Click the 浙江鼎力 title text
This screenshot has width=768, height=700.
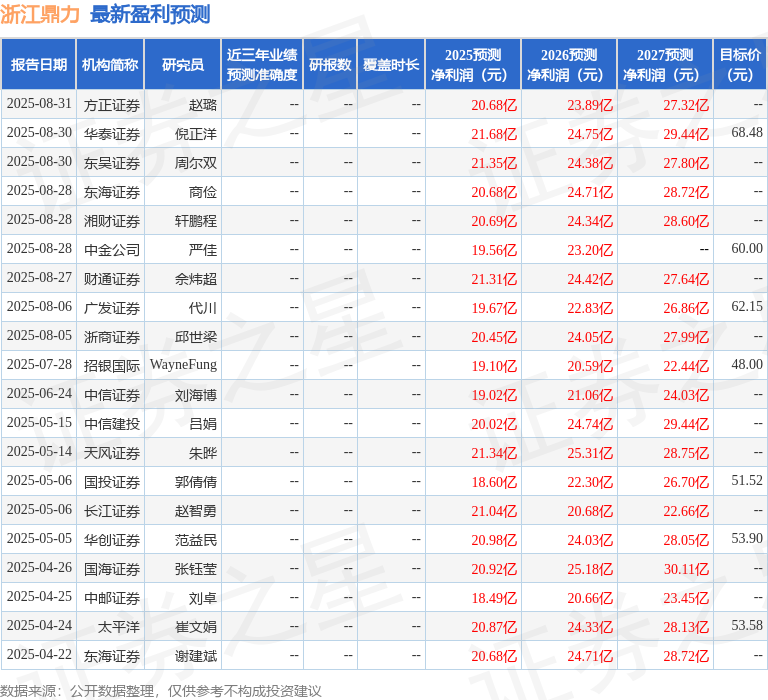coord(40,14)
